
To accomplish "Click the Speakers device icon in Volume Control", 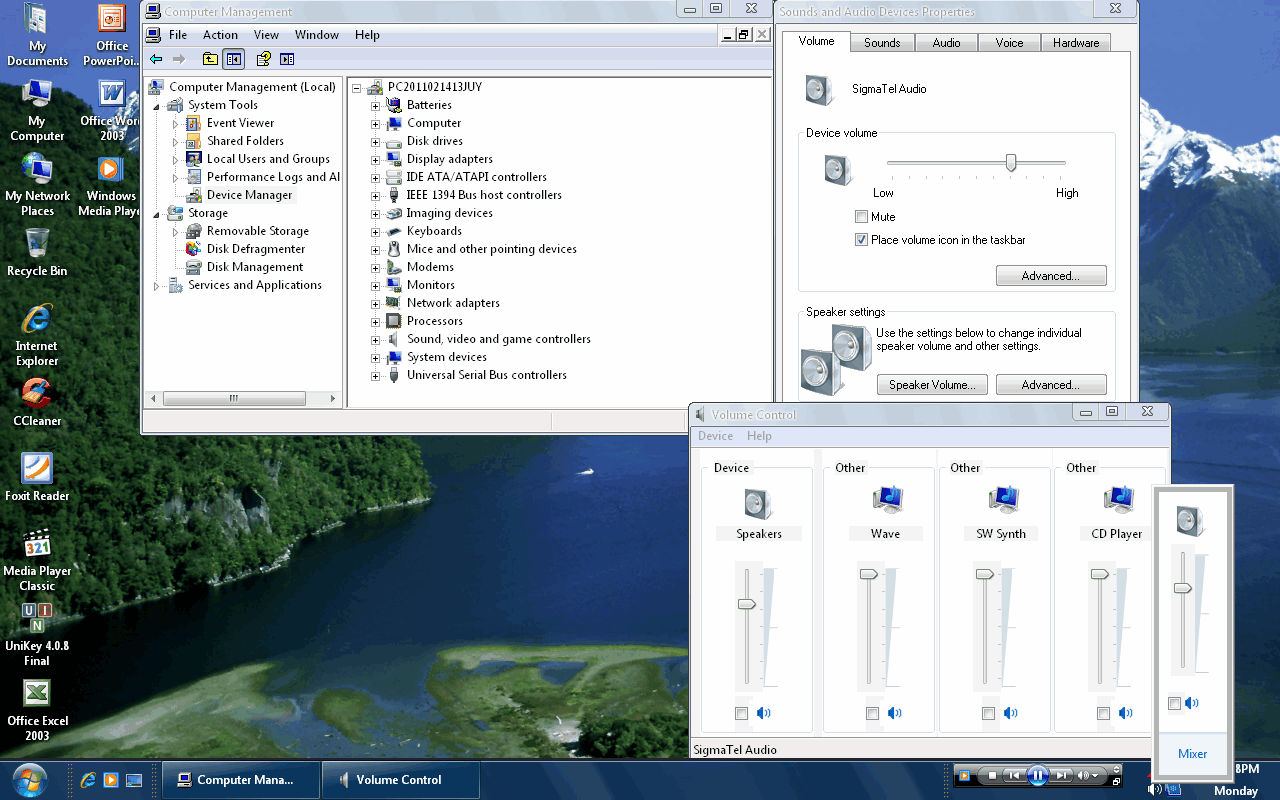I will point(758,502).
